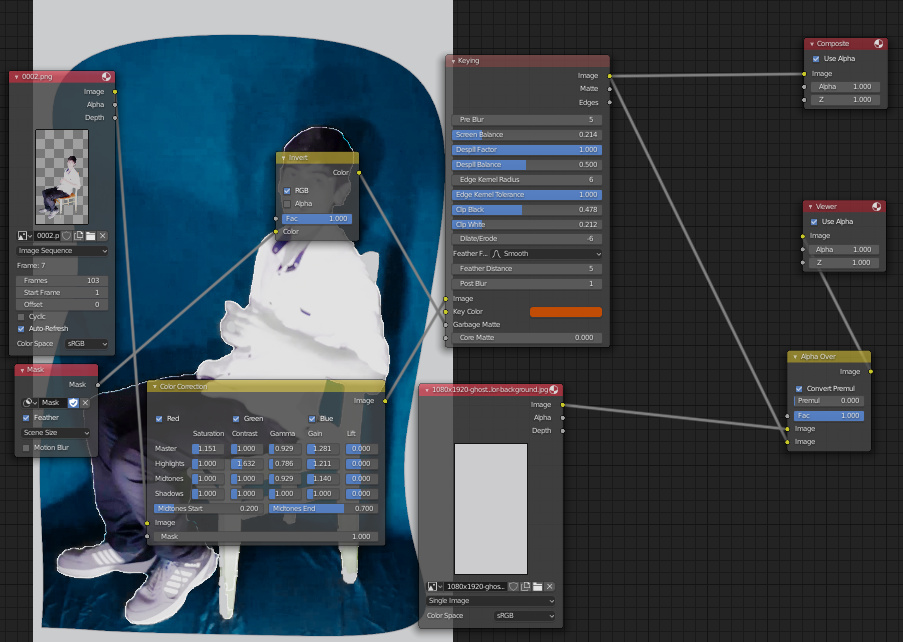Click Pre Blur field in Keying node
This screenshot has height=642, width=903.
pyautogui.click(x=527, y=120)
